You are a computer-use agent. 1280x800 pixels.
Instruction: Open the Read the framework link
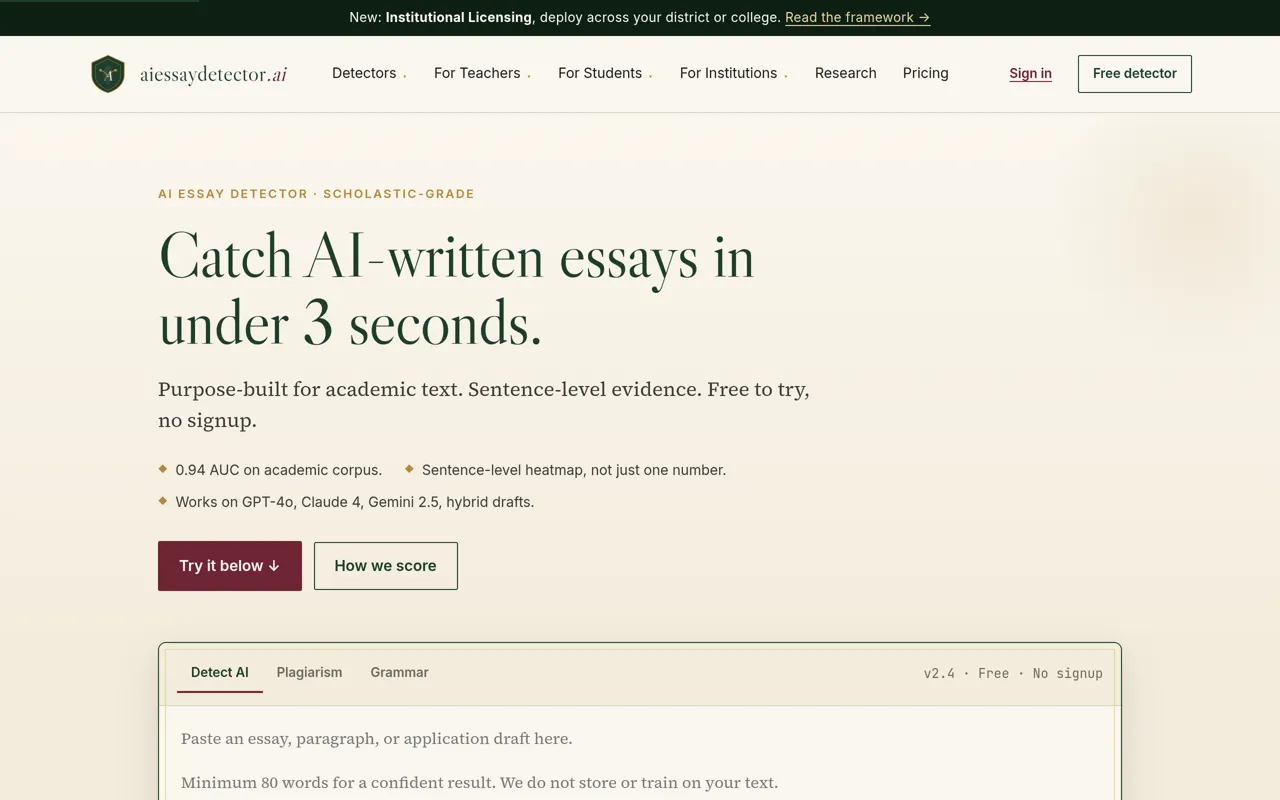point(857,17)
